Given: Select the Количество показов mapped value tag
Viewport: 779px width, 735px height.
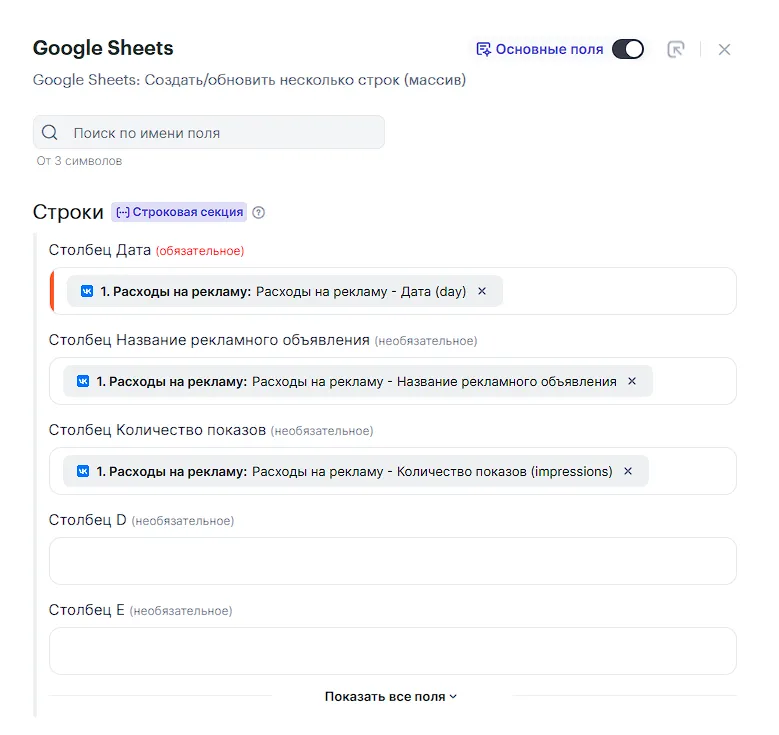Looking at the screenshot, I should (x=350, y=471).
